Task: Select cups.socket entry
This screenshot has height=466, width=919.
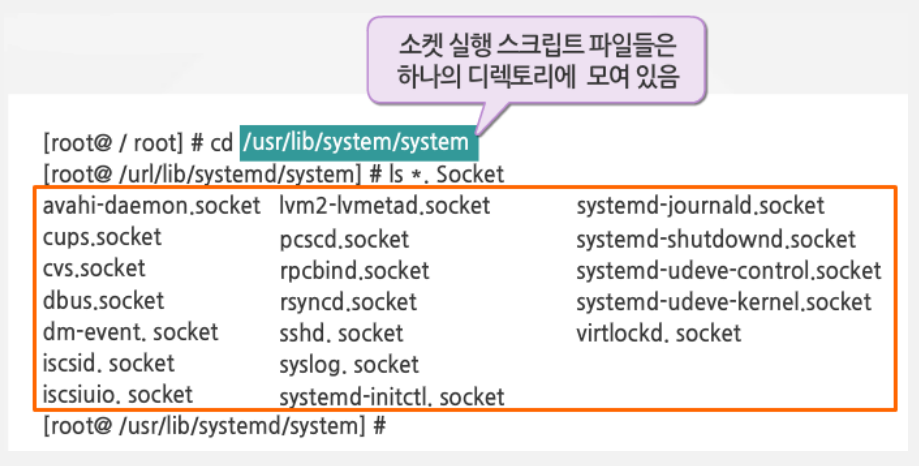Action: [x=102, y=237]
